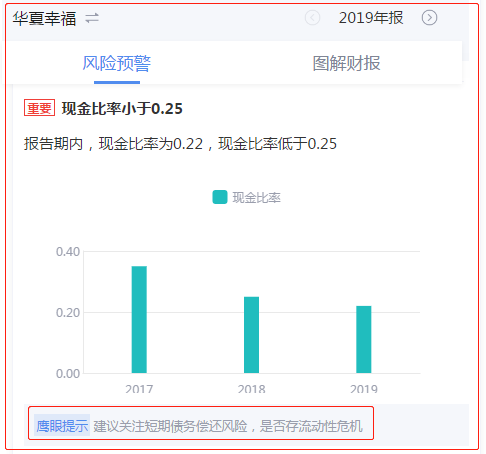Click the 0.00 axis value
486x454 pixels.
(68, 374)
